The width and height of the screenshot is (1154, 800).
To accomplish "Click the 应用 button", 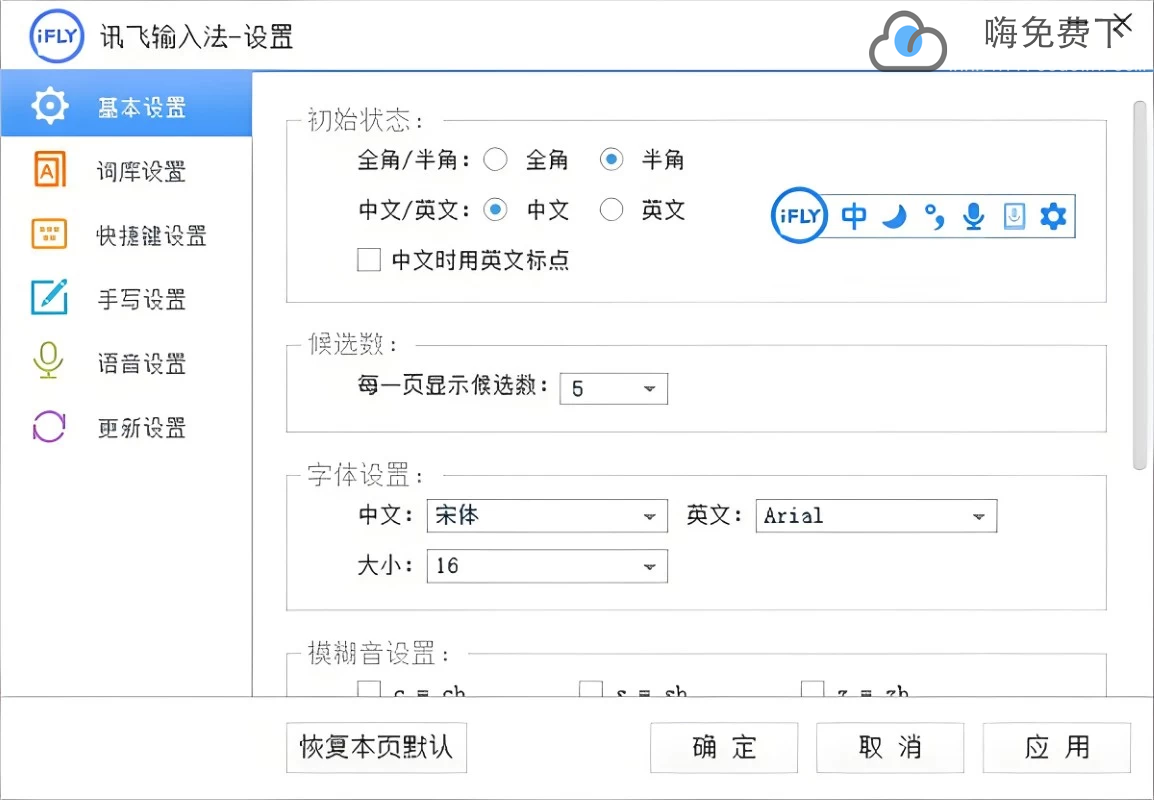I will pos(1057,747).
